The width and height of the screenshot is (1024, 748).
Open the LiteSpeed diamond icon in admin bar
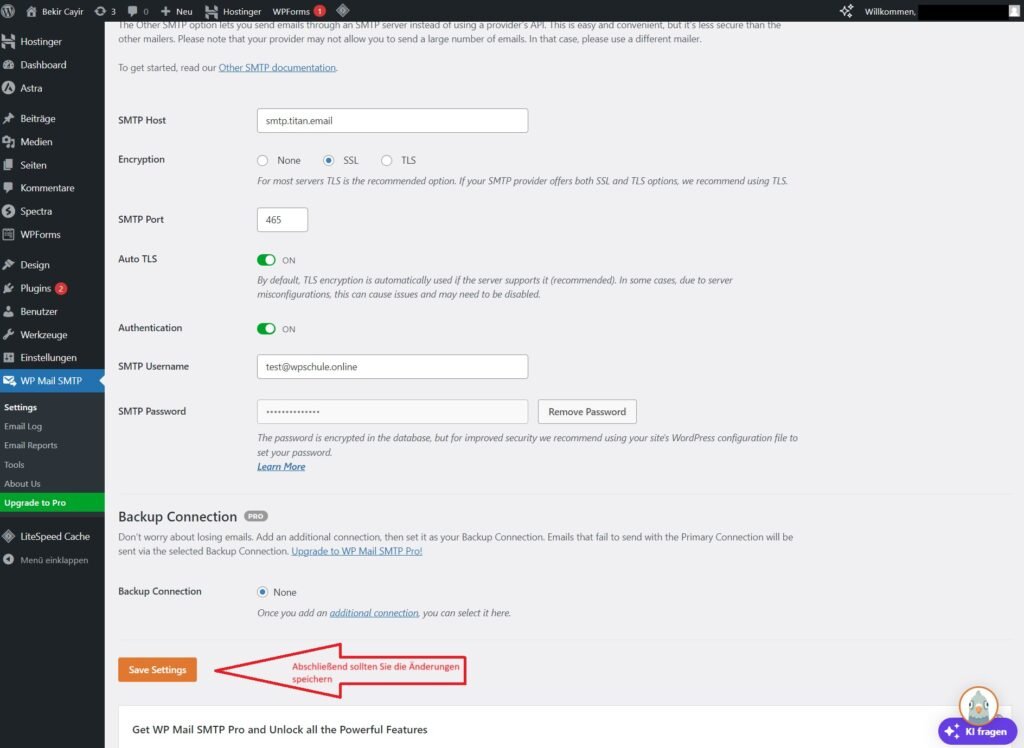(343, 10)
